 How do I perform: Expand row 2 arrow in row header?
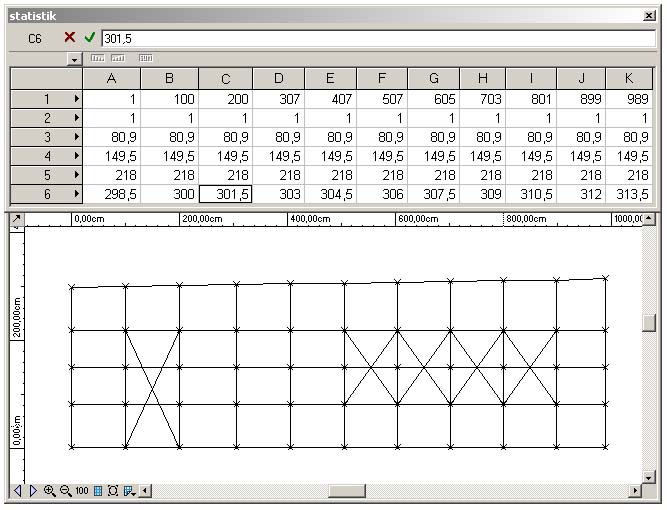click(76, 118)
